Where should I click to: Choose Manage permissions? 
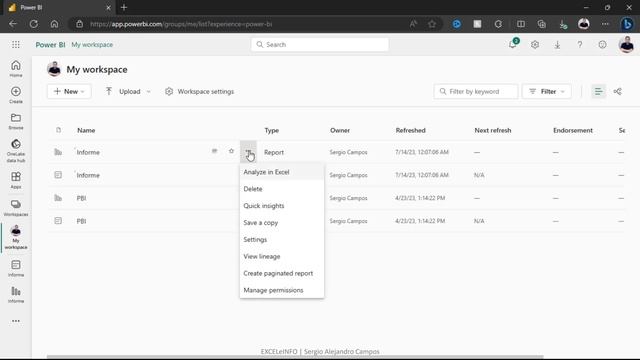coord(282,290)
